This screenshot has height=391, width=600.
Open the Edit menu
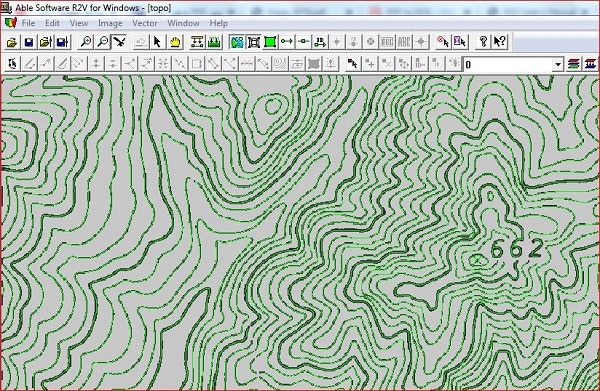52,23
